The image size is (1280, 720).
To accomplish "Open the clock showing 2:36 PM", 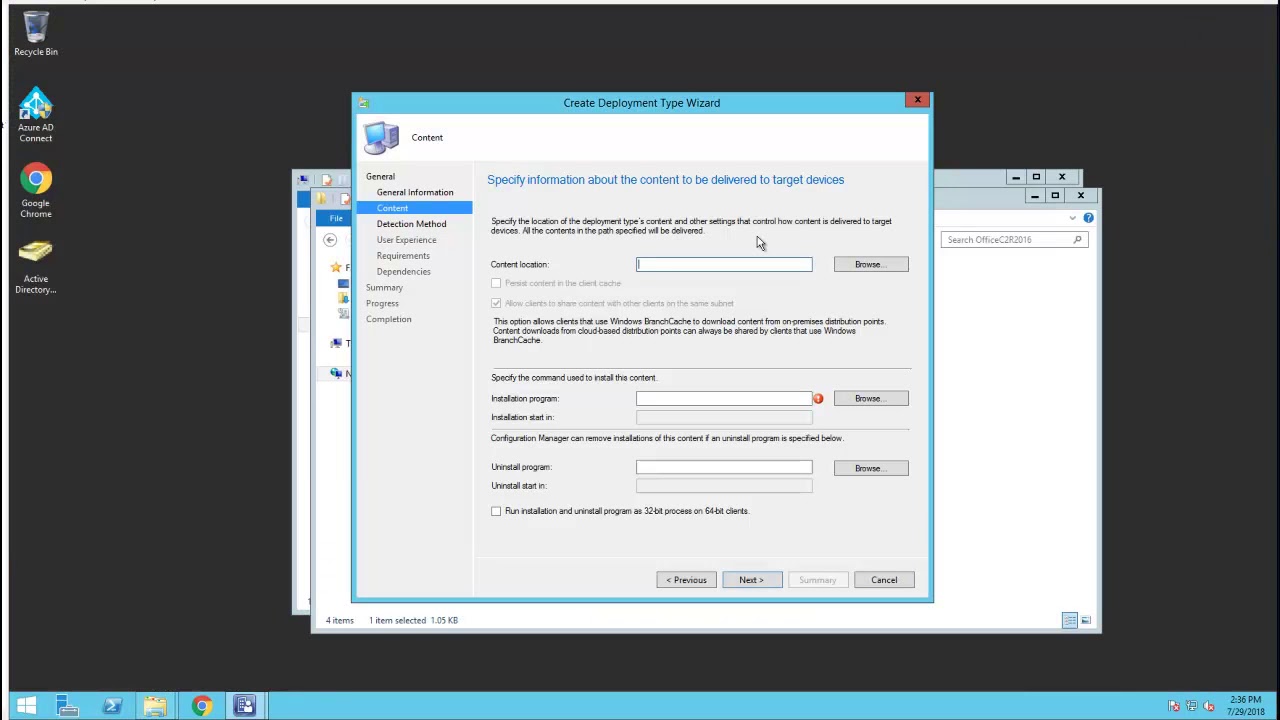I will pyautogui.click(x=1246, y=706).
